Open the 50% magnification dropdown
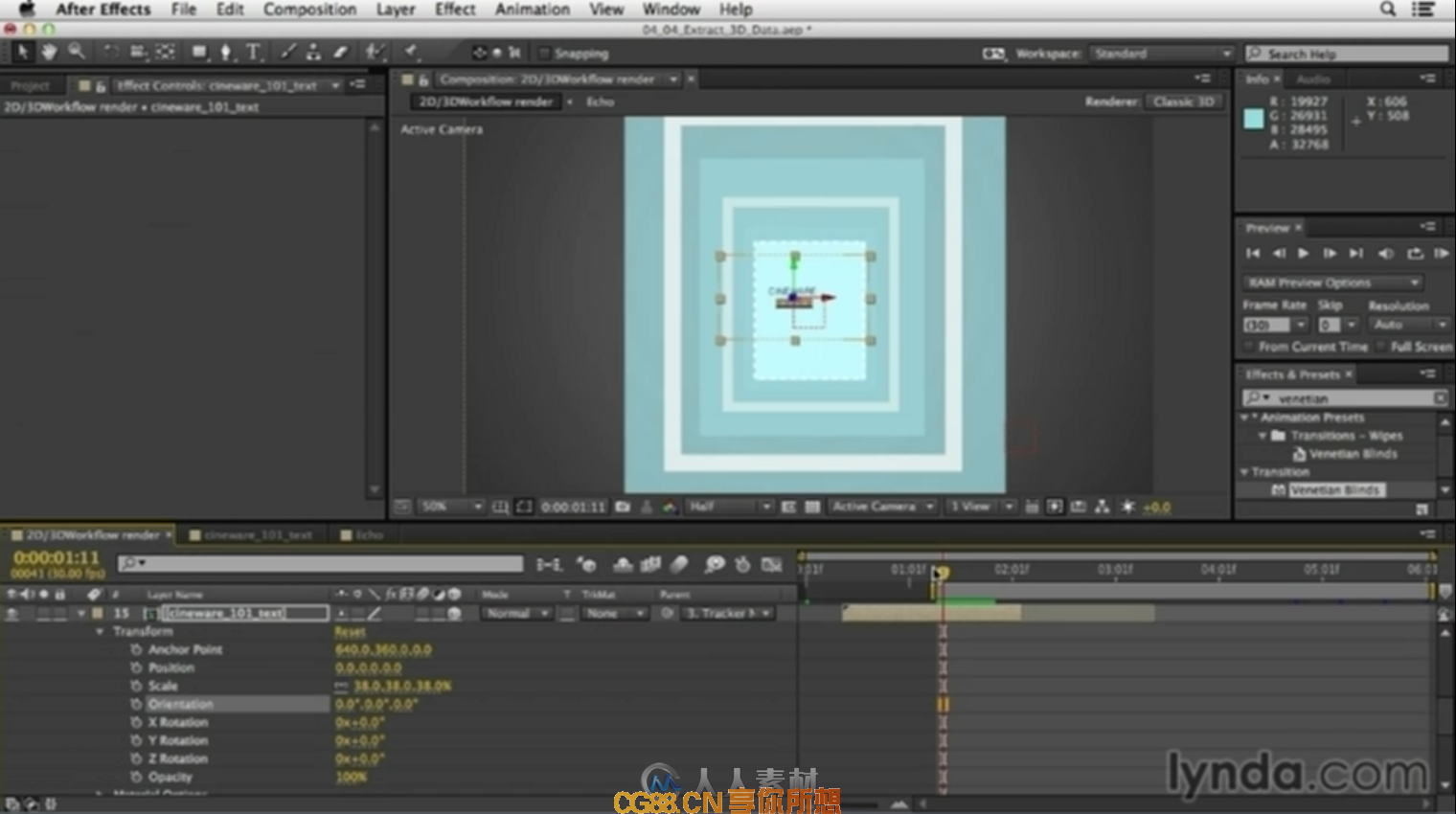1456x814 pixels. tap(452, 507)
